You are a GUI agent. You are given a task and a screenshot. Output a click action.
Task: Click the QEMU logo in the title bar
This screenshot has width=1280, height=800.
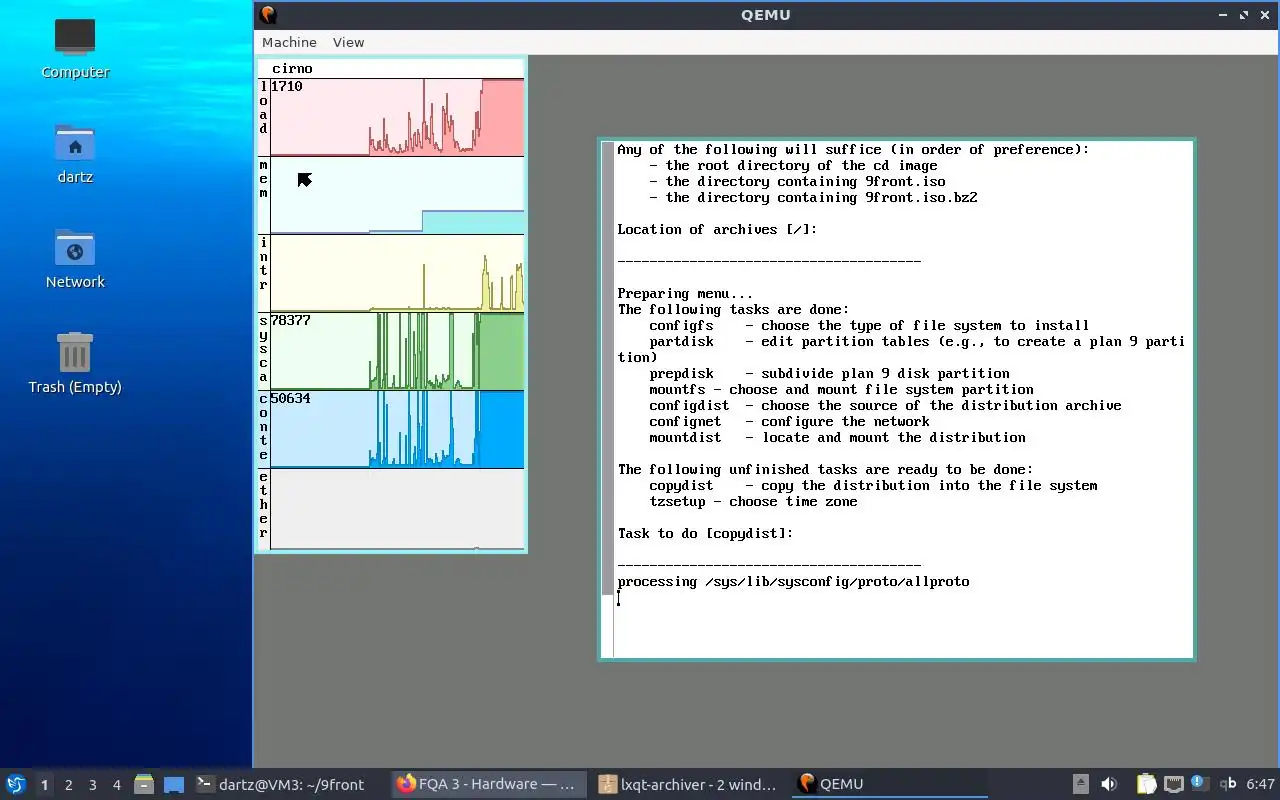(x=268, y=14)
